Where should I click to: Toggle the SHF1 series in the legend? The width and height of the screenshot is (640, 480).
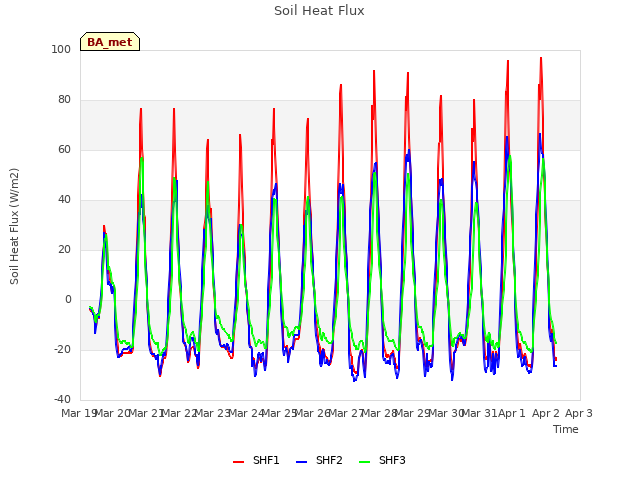click(256, 460)
